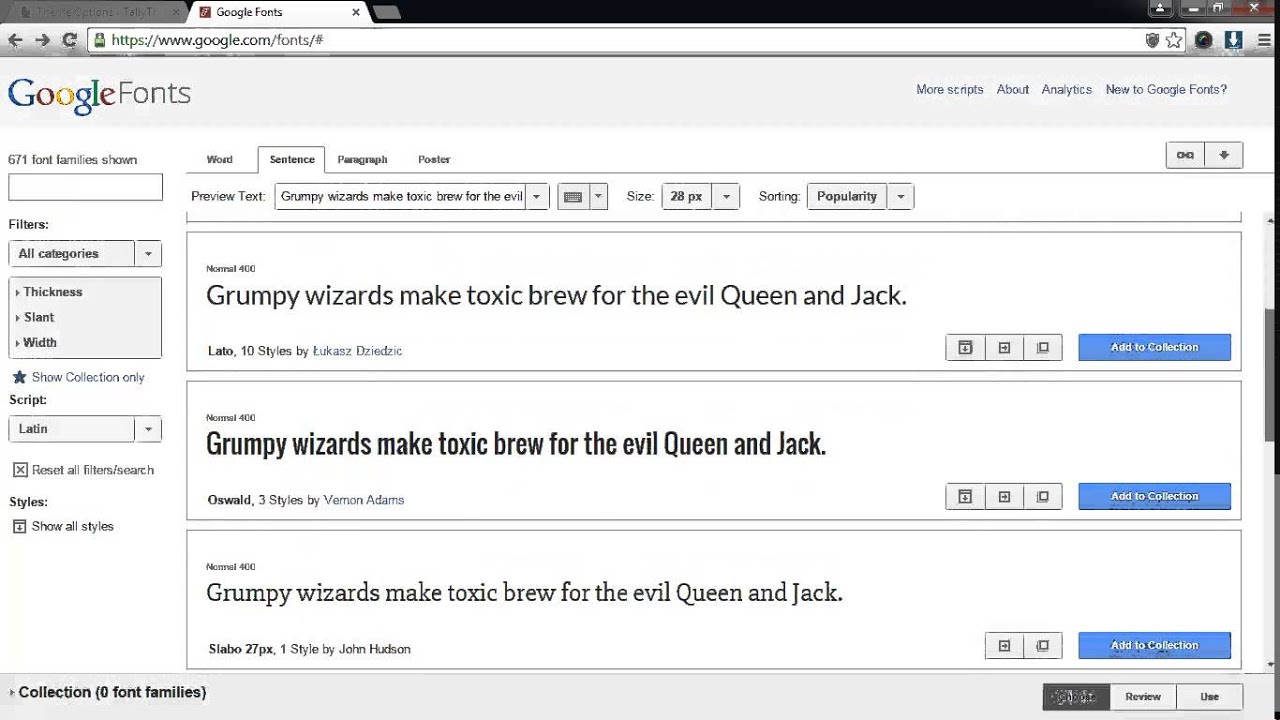Open the Analytics link

point(1067,89)
